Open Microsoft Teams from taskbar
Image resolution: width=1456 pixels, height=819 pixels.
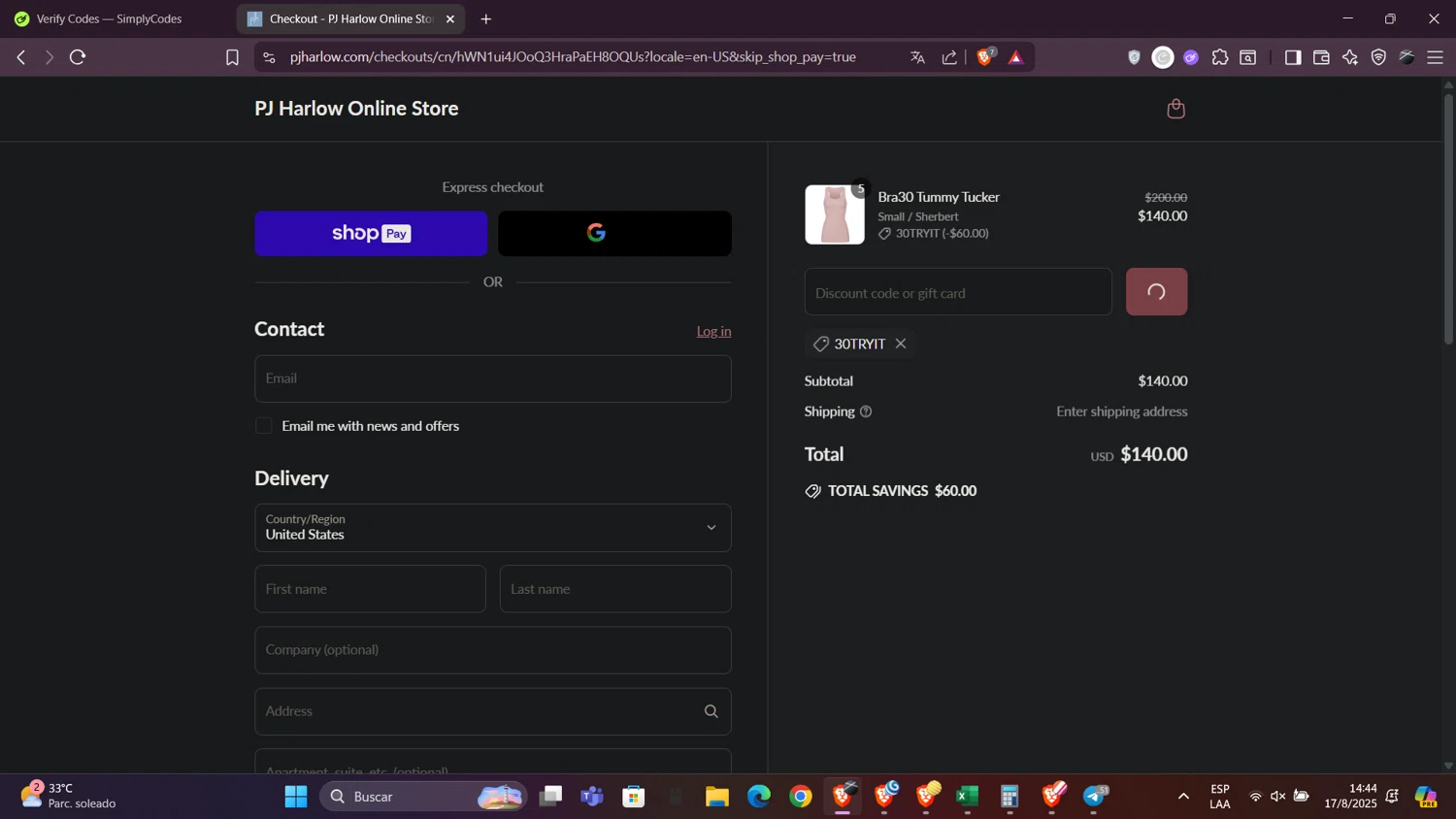pos(592,797)
